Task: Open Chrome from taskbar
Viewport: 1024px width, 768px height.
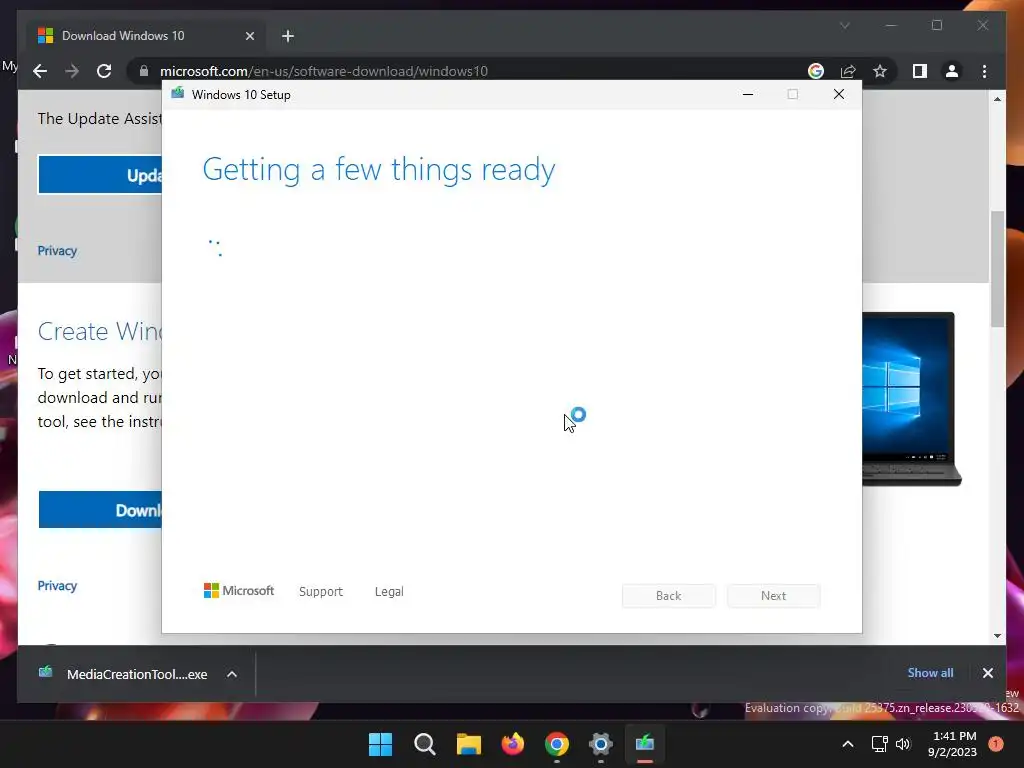Action: pyautogui.click(x=557, y=743)
